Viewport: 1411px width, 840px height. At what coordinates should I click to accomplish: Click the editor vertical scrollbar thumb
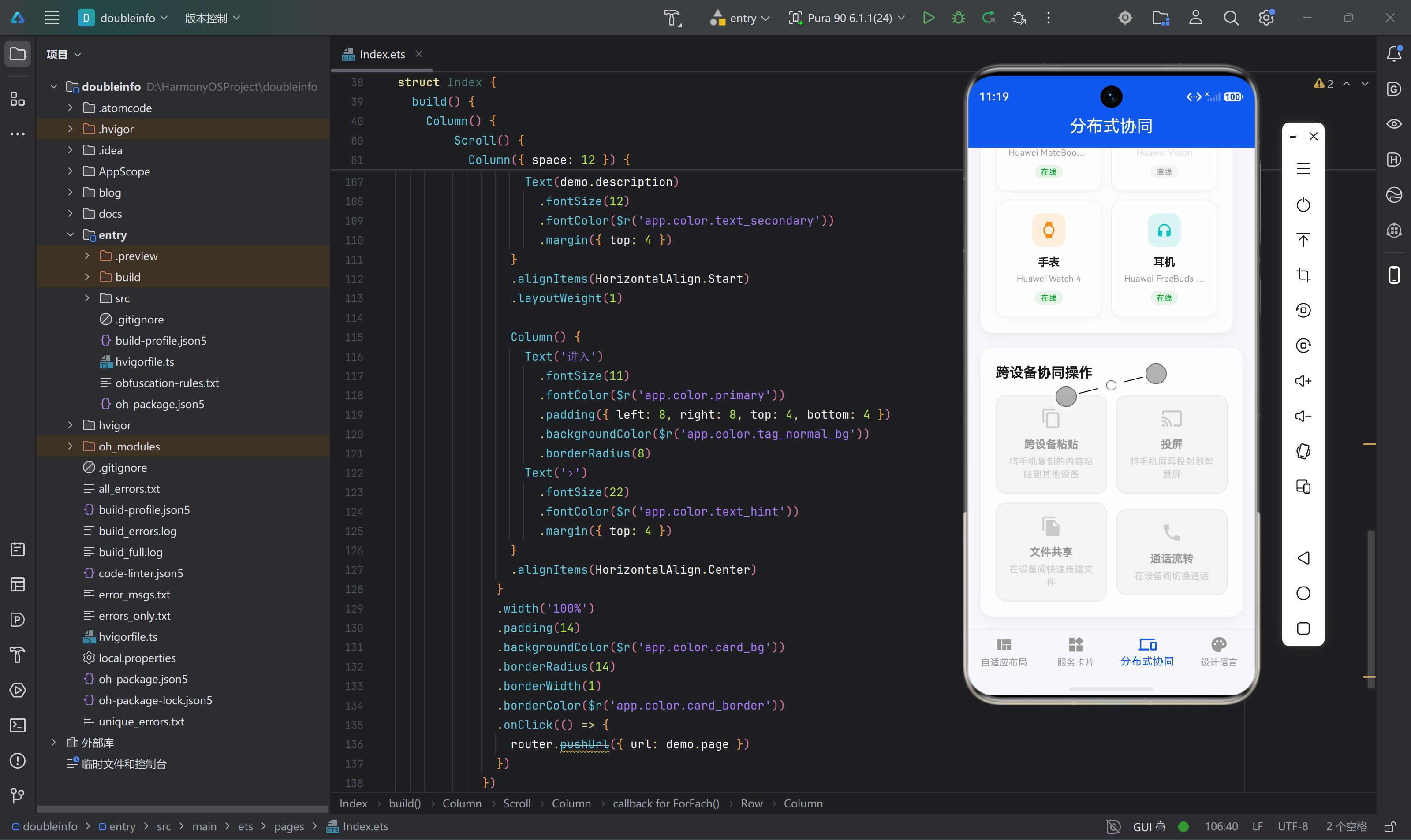click(1370, 609)
